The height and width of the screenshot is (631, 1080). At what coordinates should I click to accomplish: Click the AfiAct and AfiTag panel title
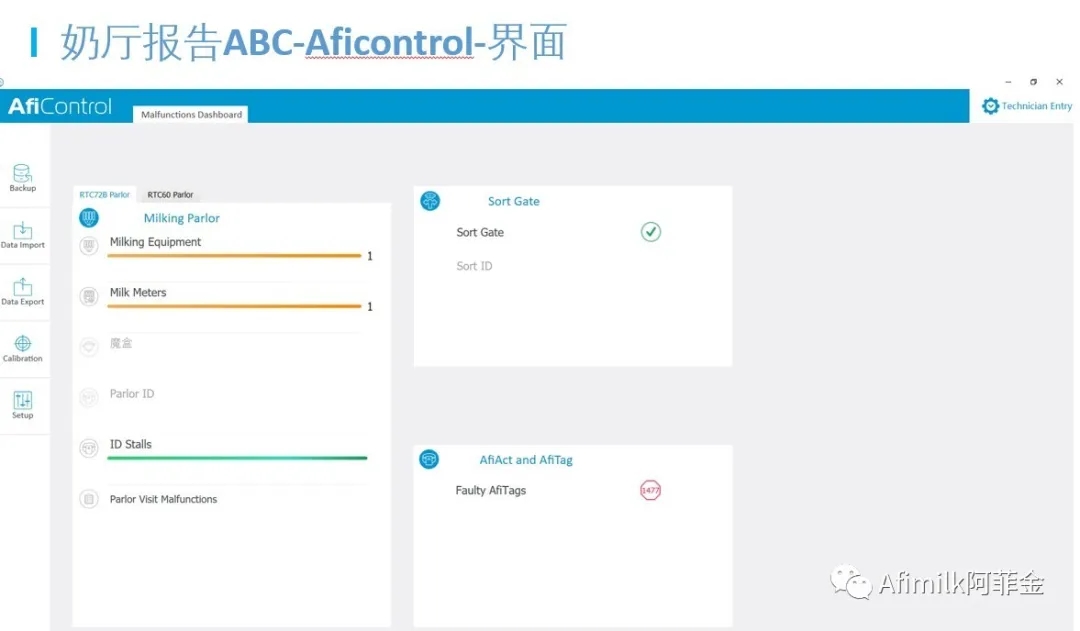(526, 459)
